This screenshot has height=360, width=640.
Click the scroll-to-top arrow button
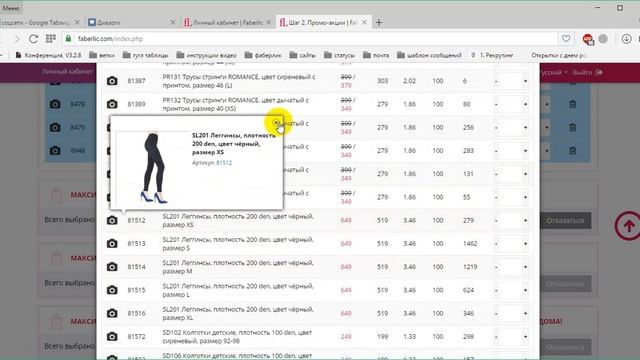[x=628, y=226]
